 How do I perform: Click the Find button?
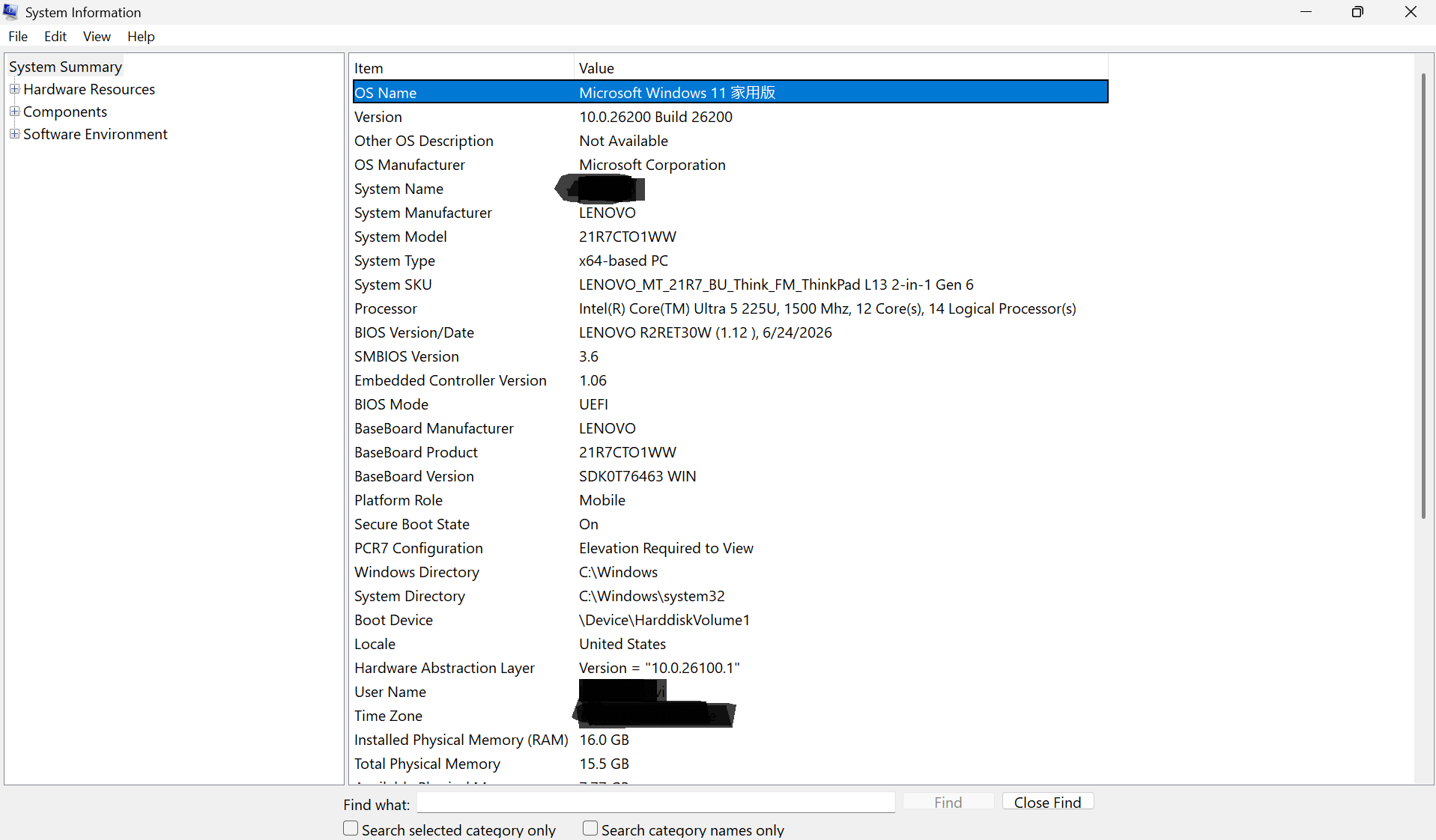pos(948,802)
